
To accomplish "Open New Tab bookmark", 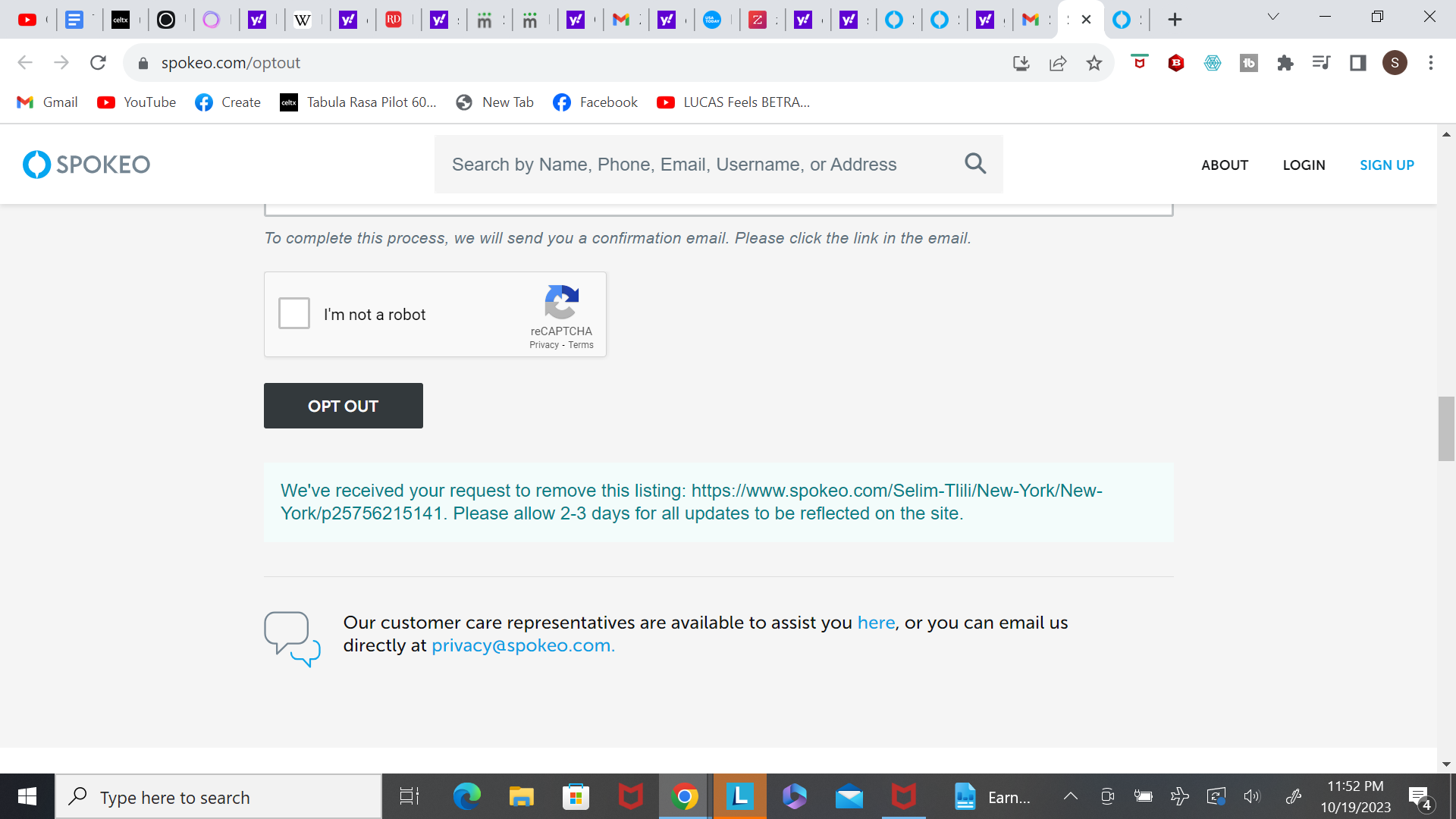I will (494, 102).
